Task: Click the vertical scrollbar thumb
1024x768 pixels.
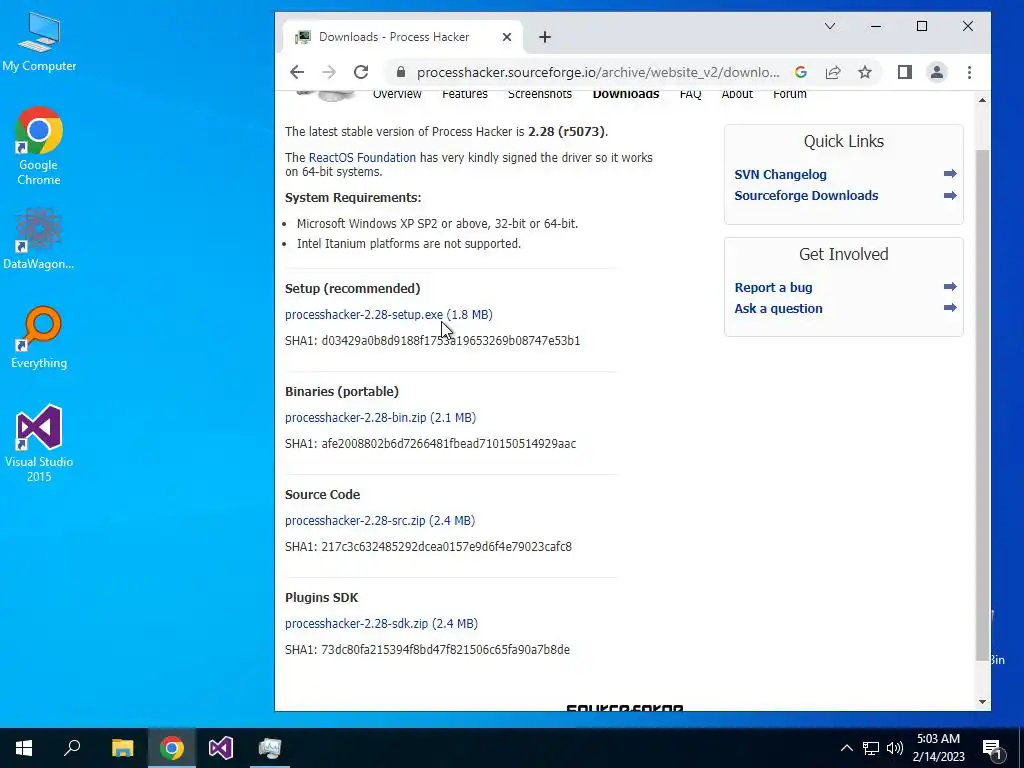Action: tap(982, 405)
